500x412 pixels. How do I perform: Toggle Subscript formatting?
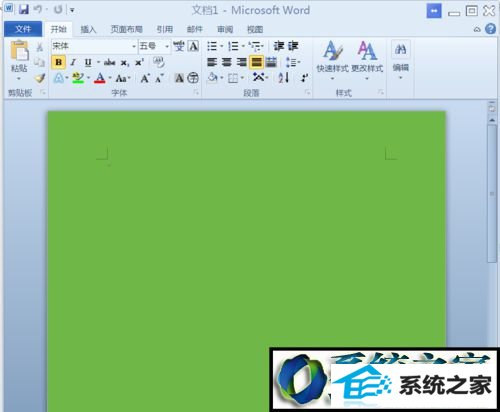coord(125,62)
